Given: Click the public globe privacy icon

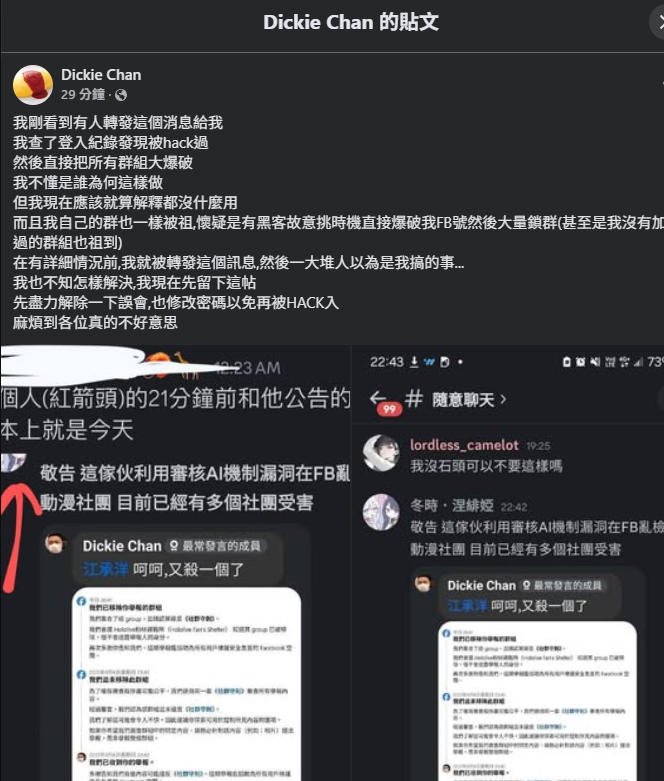Looking at the screenshot, I should [121, 95].
